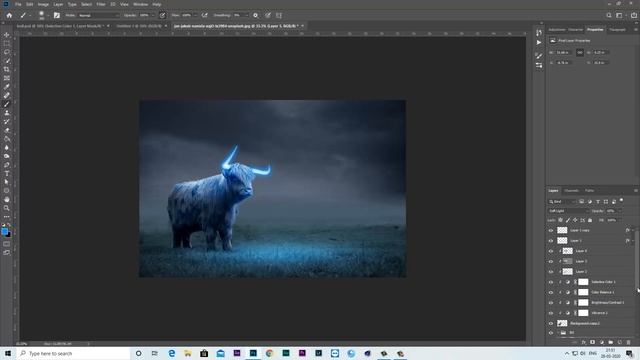Screen dimensions: 640x360
Task: Open the Smoothing dropdown arrow
Action: click(x=246, y=16)
